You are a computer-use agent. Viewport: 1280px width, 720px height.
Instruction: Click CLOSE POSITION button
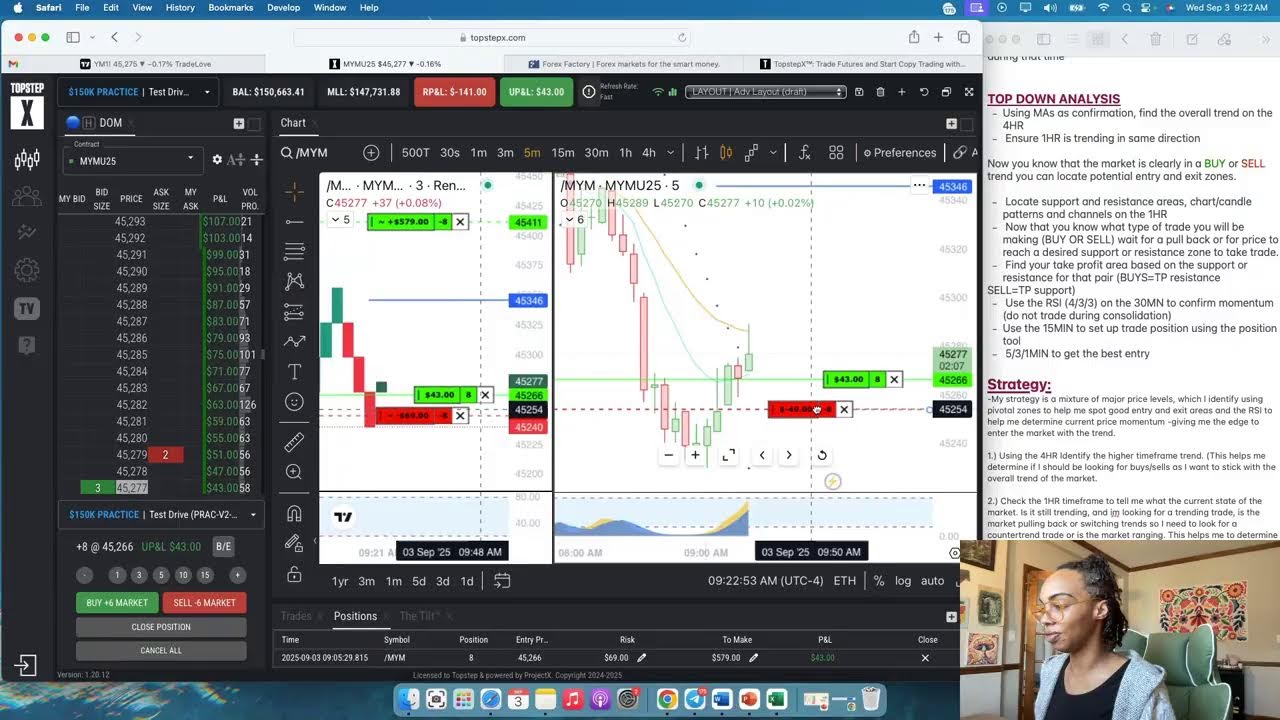pos(161,627)
